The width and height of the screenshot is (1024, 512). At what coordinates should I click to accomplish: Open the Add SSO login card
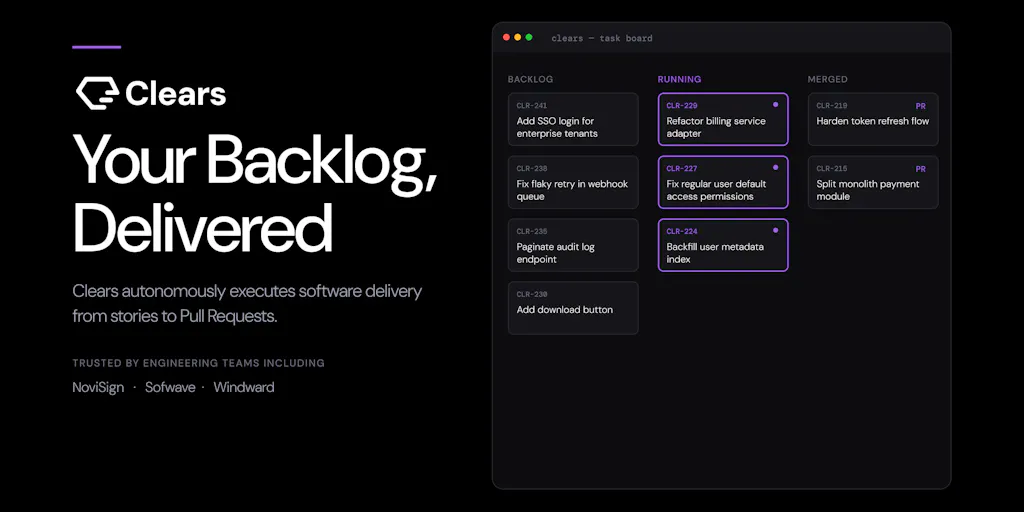(573, 119)
